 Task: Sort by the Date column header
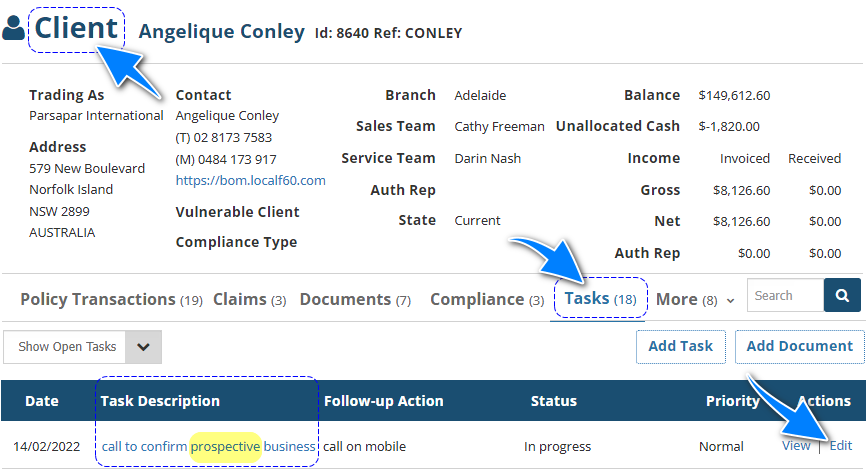pos(42,401)
